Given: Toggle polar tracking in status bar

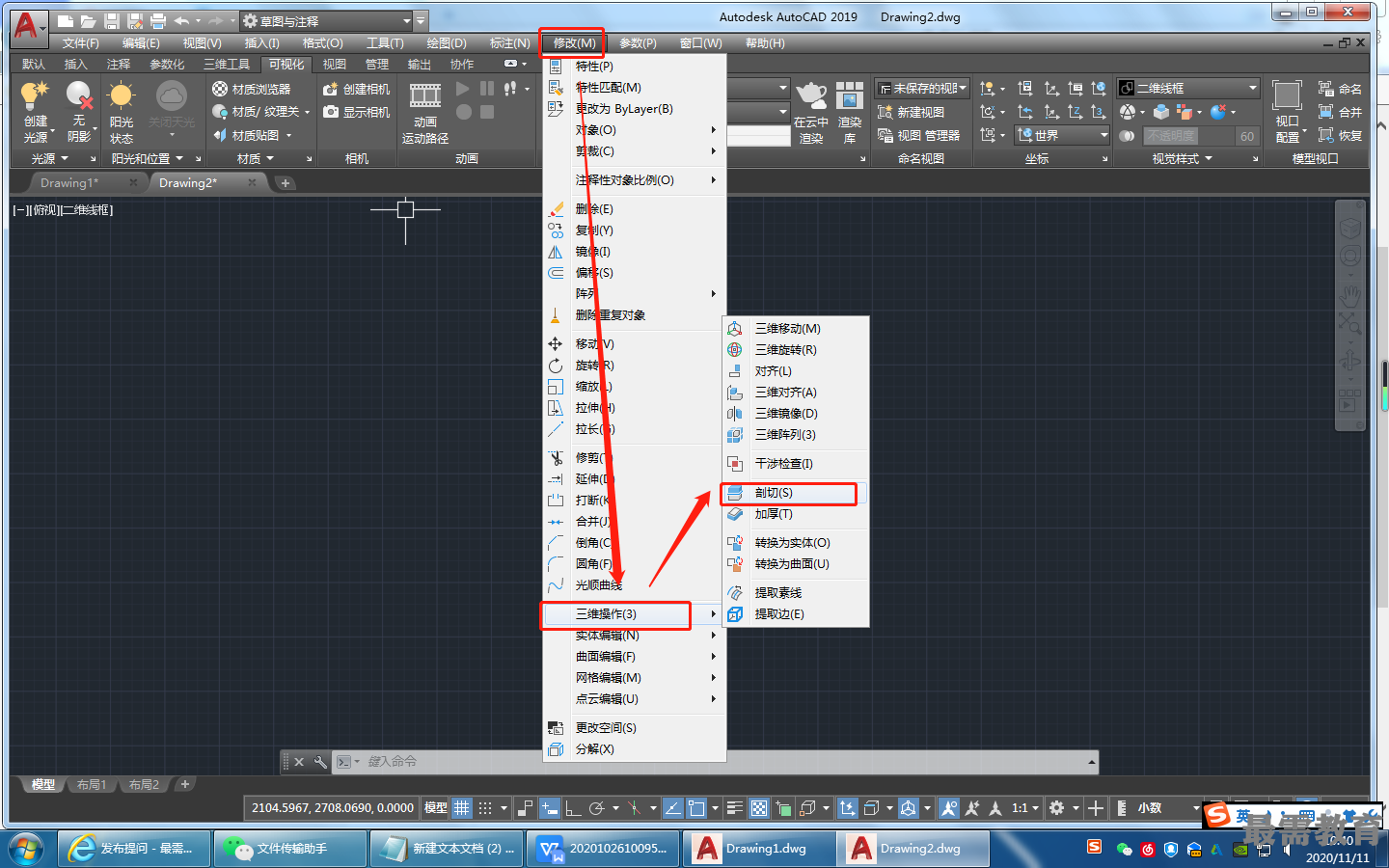Looking at the screenshot, I should [597, 808].
